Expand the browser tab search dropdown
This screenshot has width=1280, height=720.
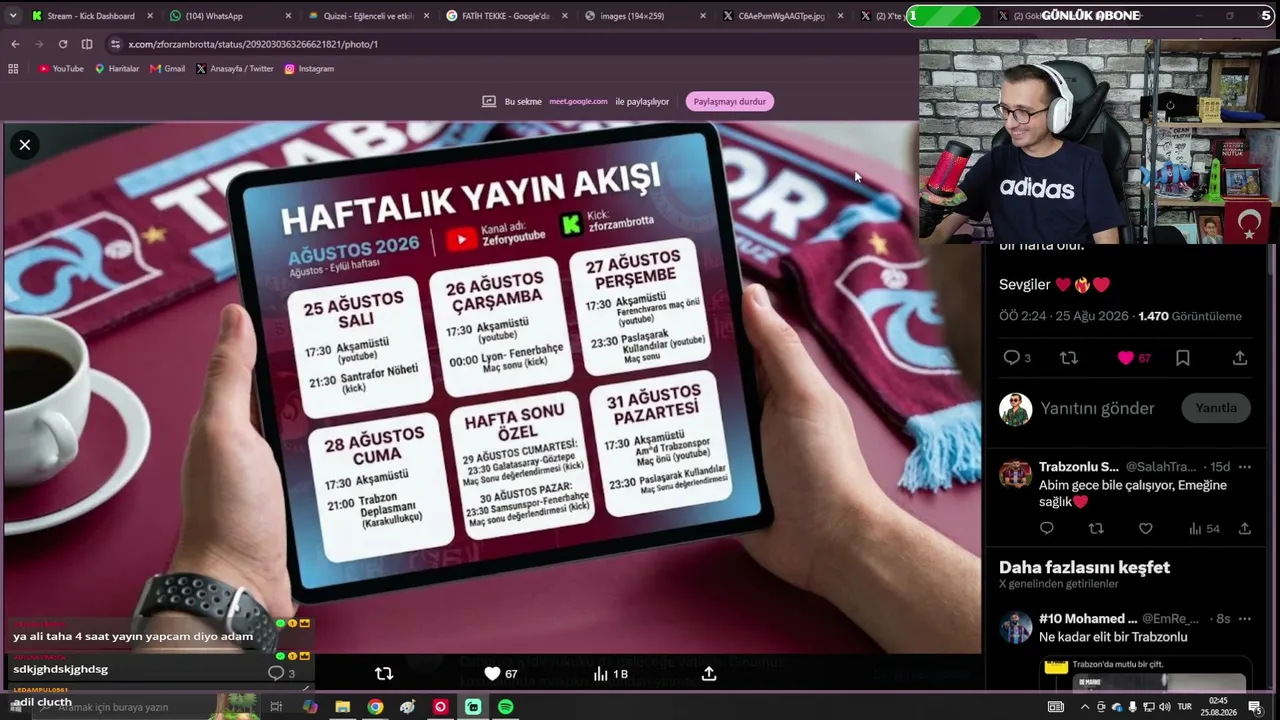point(13,16)
